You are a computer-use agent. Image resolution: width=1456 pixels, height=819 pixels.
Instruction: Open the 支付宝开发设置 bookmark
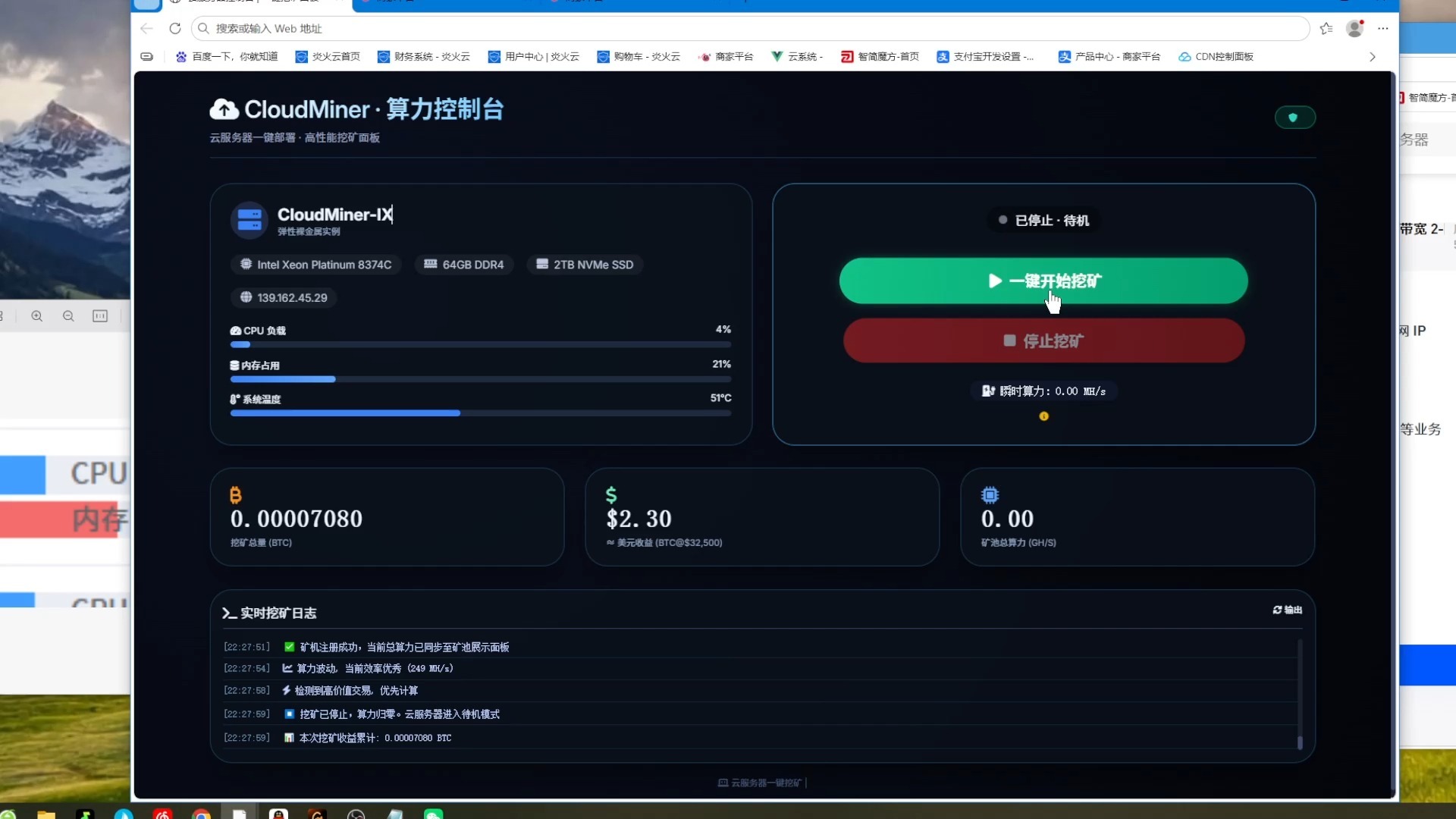point(985,57)
